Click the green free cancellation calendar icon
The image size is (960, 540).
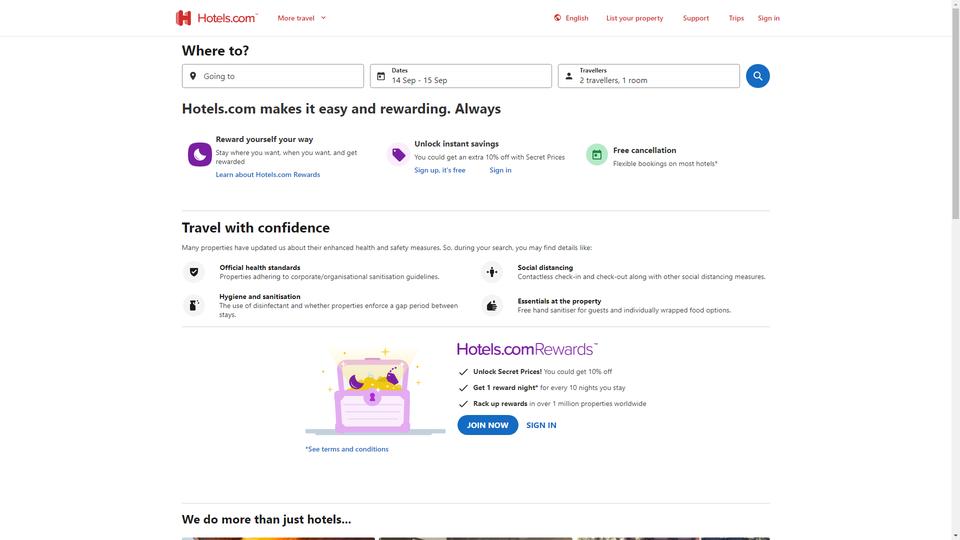597,155
